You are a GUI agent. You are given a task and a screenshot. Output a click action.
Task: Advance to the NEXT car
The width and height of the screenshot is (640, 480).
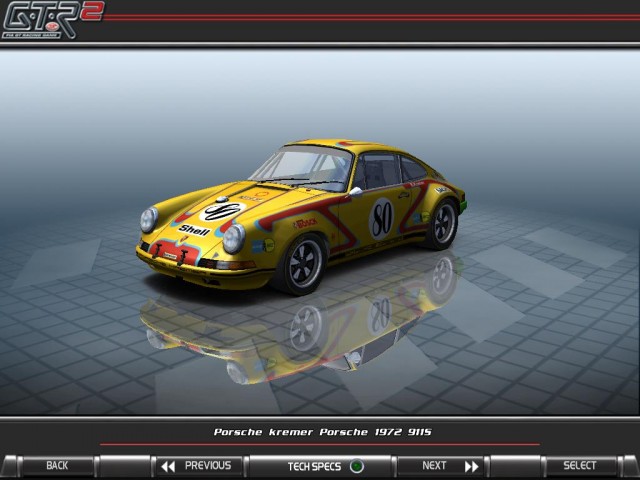coord(441,466)
